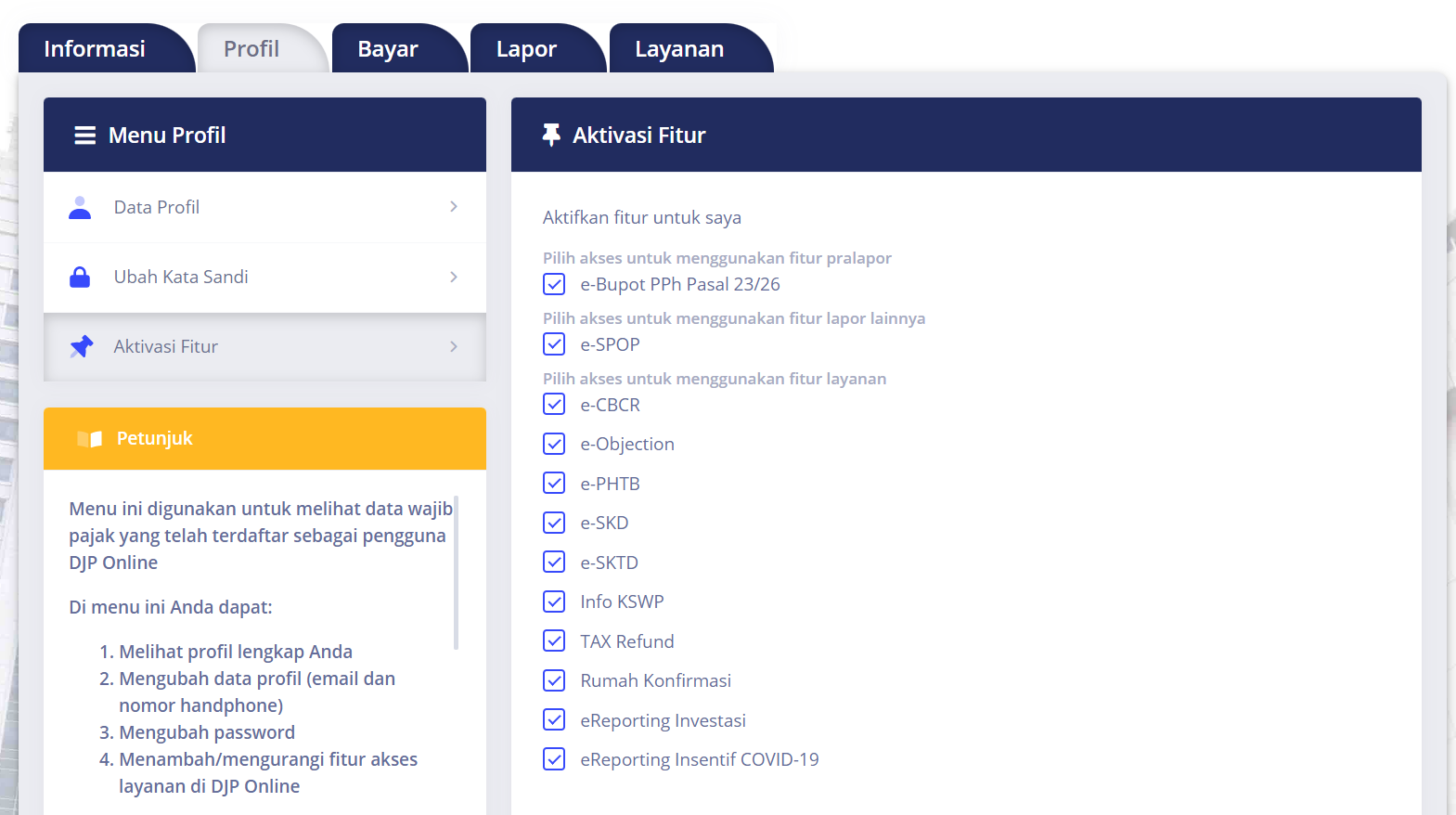Disable the e-Objection feature checkbox
Screen dimensions: 1456x815
tap(554, 444)
